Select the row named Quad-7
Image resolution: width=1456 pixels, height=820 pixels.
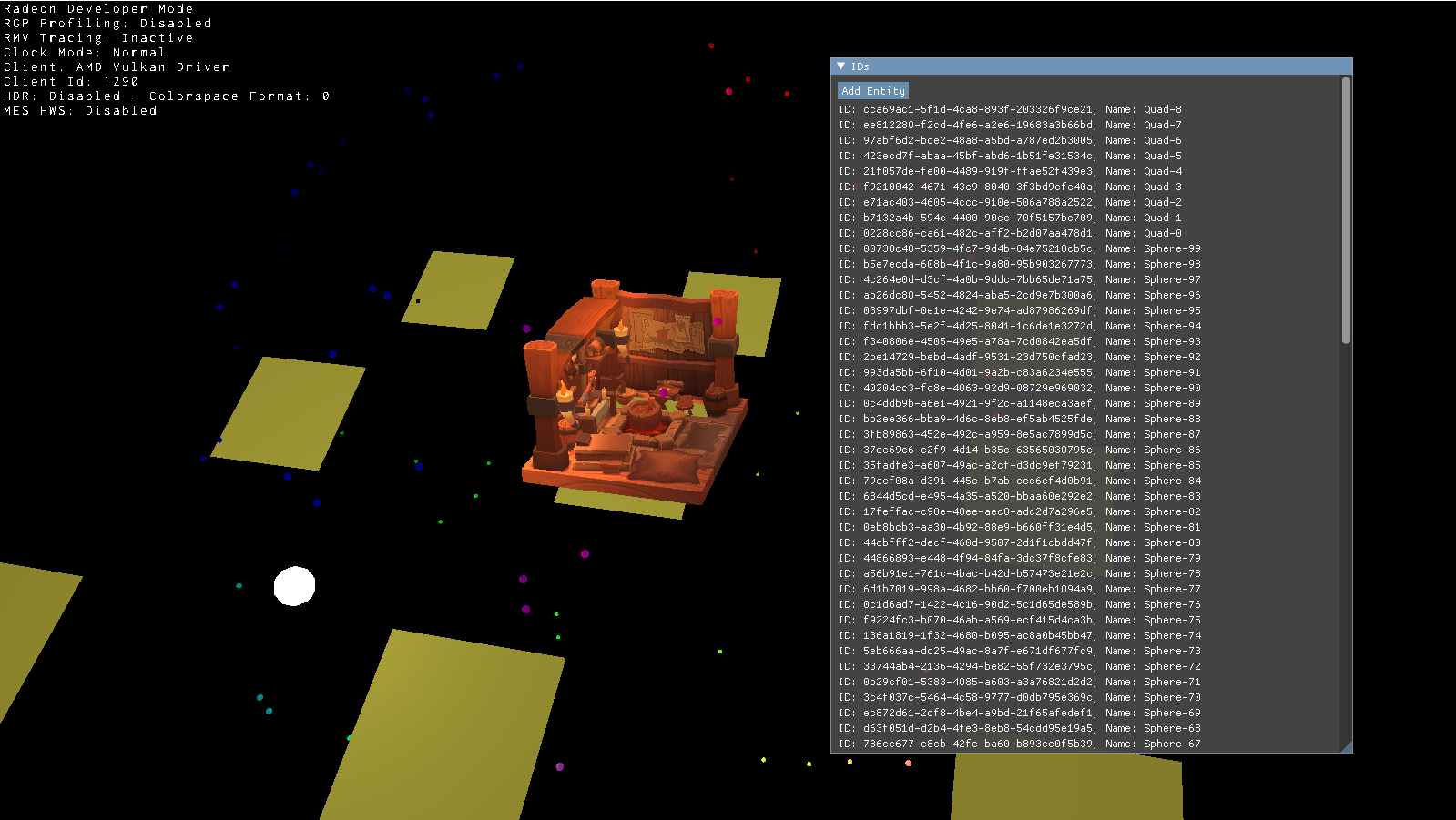point(1011,125)
